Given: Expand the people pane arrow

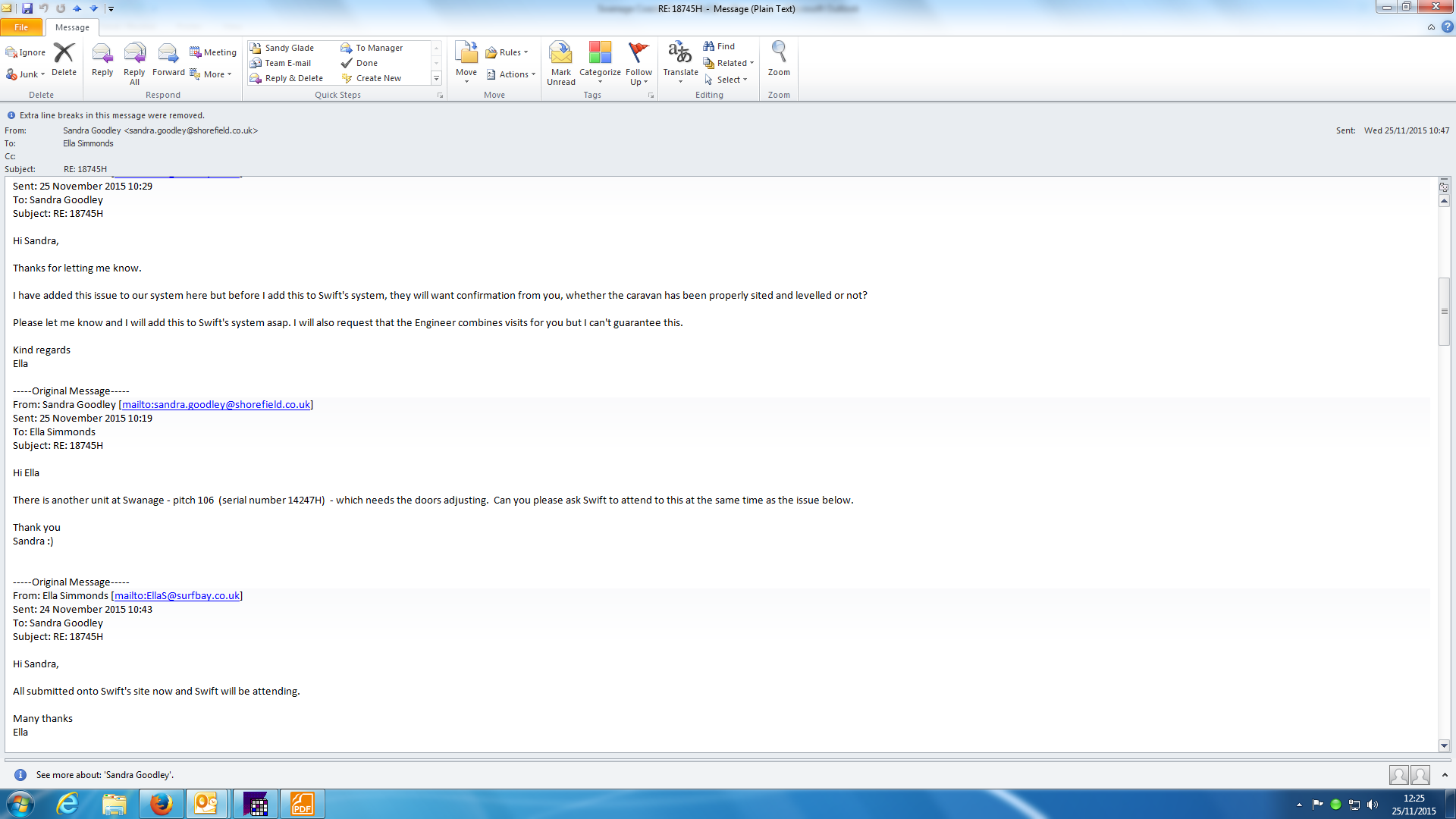Looking at the screenshot, I should [x=1445, y=774].
